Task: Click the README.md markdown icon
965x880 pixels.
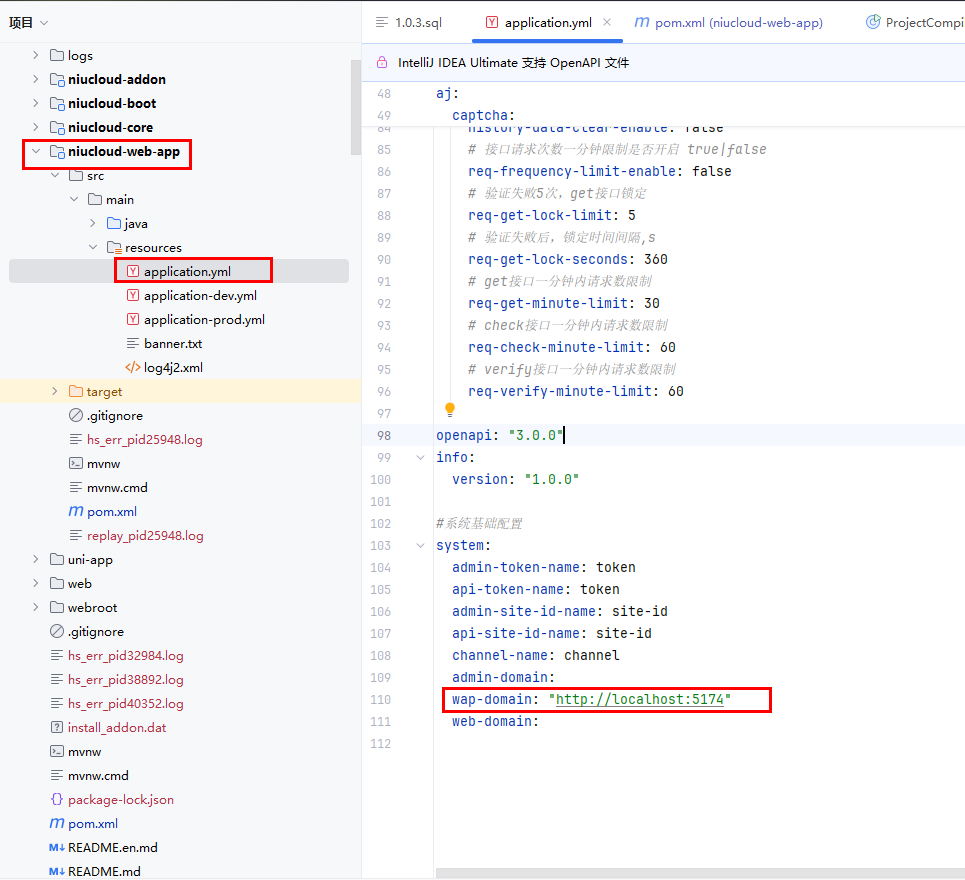Action: (x=57, y=872)
